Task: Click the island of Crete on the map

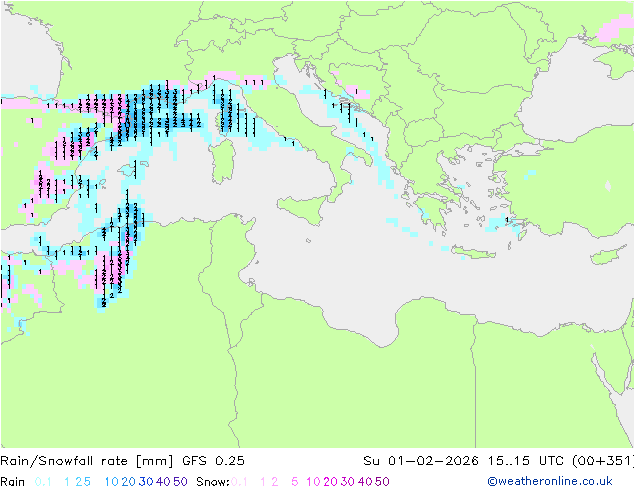Action: (x=473, y=252)
